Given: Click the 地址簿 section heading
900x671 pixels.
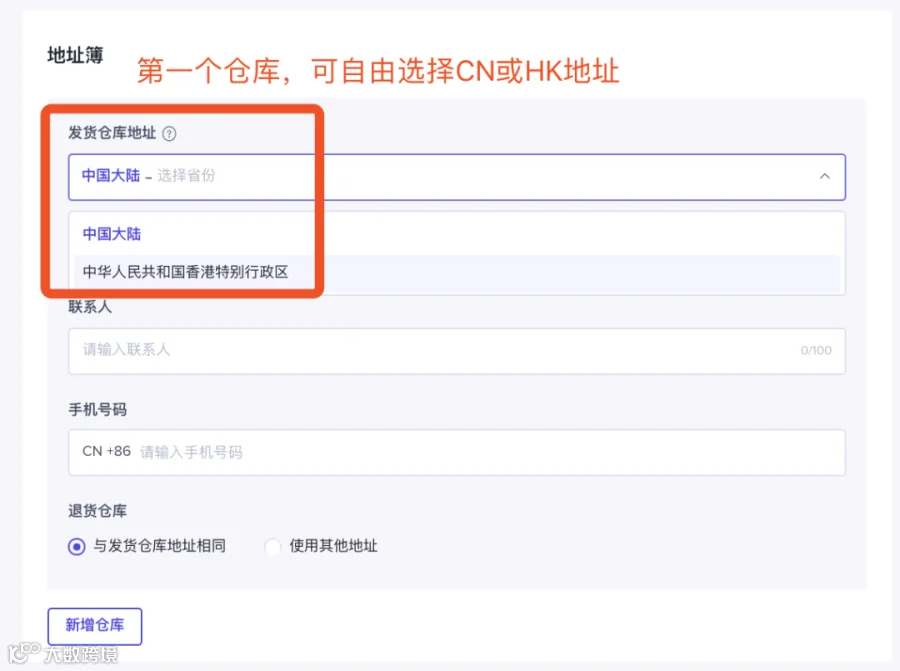Looking at the screenshot, I should pyautogui.click(x=75, y=55).
